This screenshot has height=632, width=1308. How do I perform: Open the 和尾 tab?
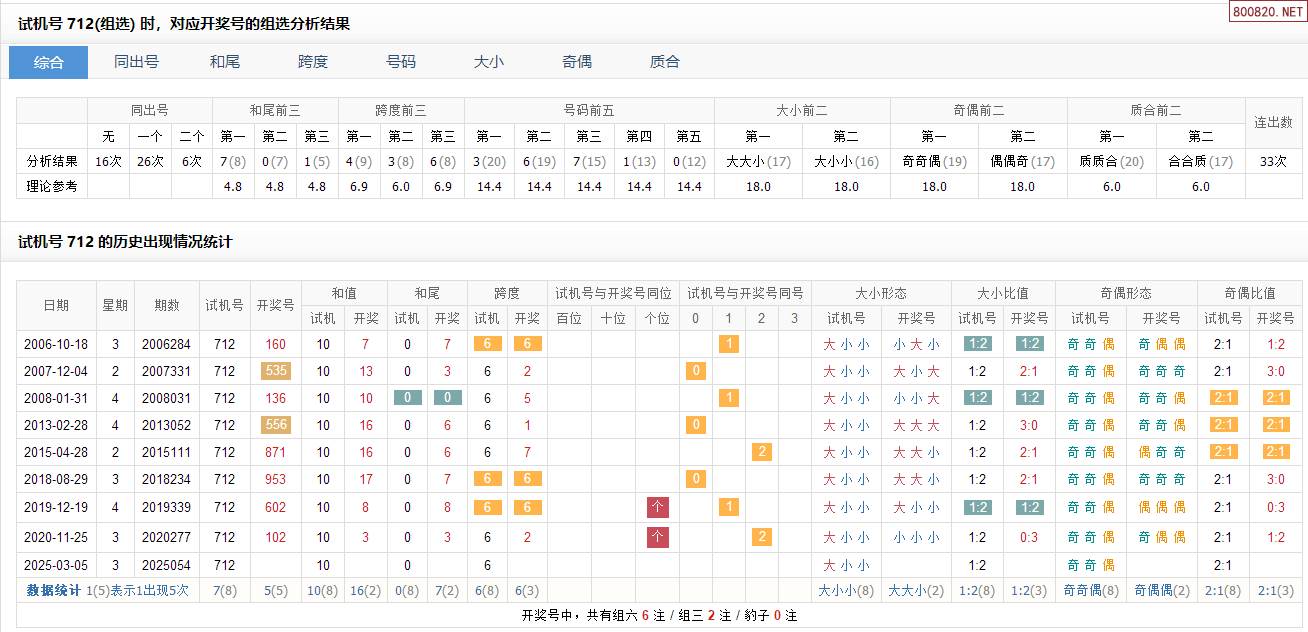point(225,62)
